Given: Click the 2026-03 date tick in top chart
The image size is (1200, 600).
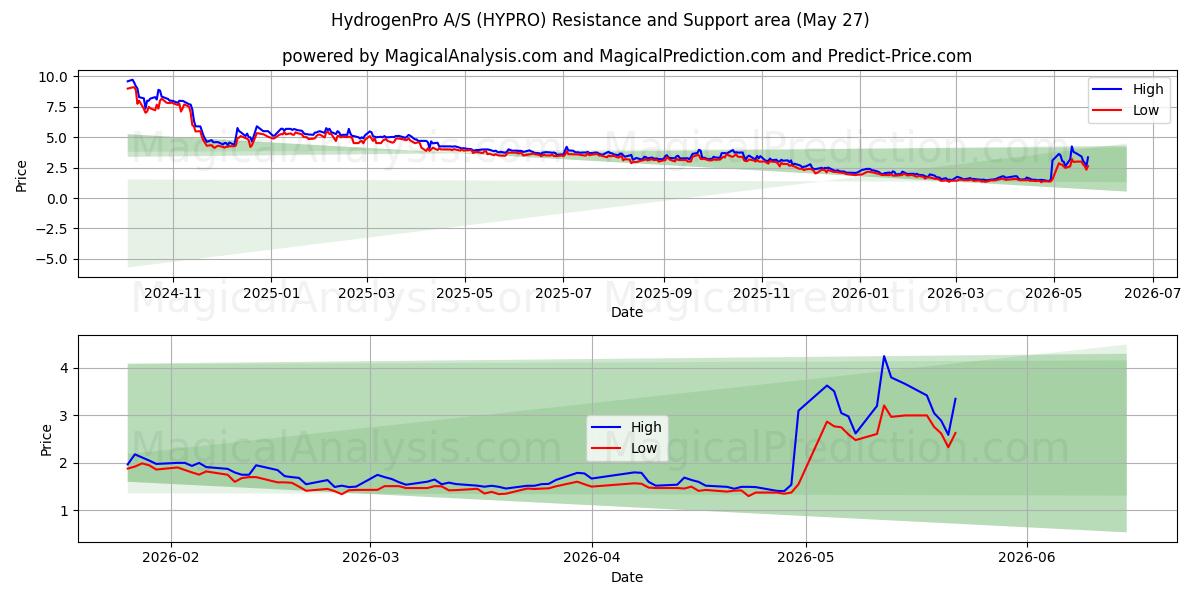Looking at the screenshot, I should [x=954, y=294].
